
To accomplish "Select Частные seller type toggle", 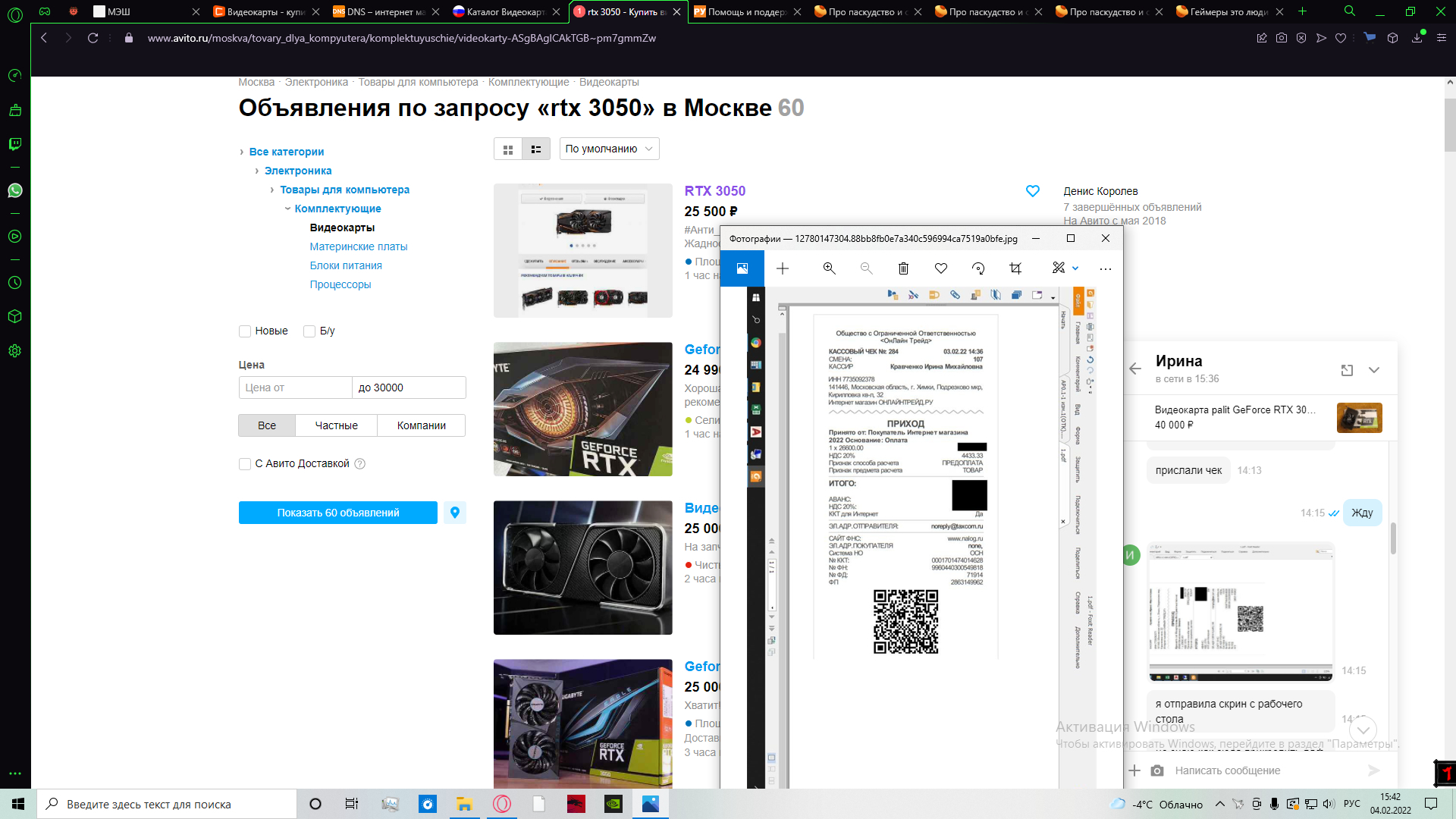I will pos(337,425).
